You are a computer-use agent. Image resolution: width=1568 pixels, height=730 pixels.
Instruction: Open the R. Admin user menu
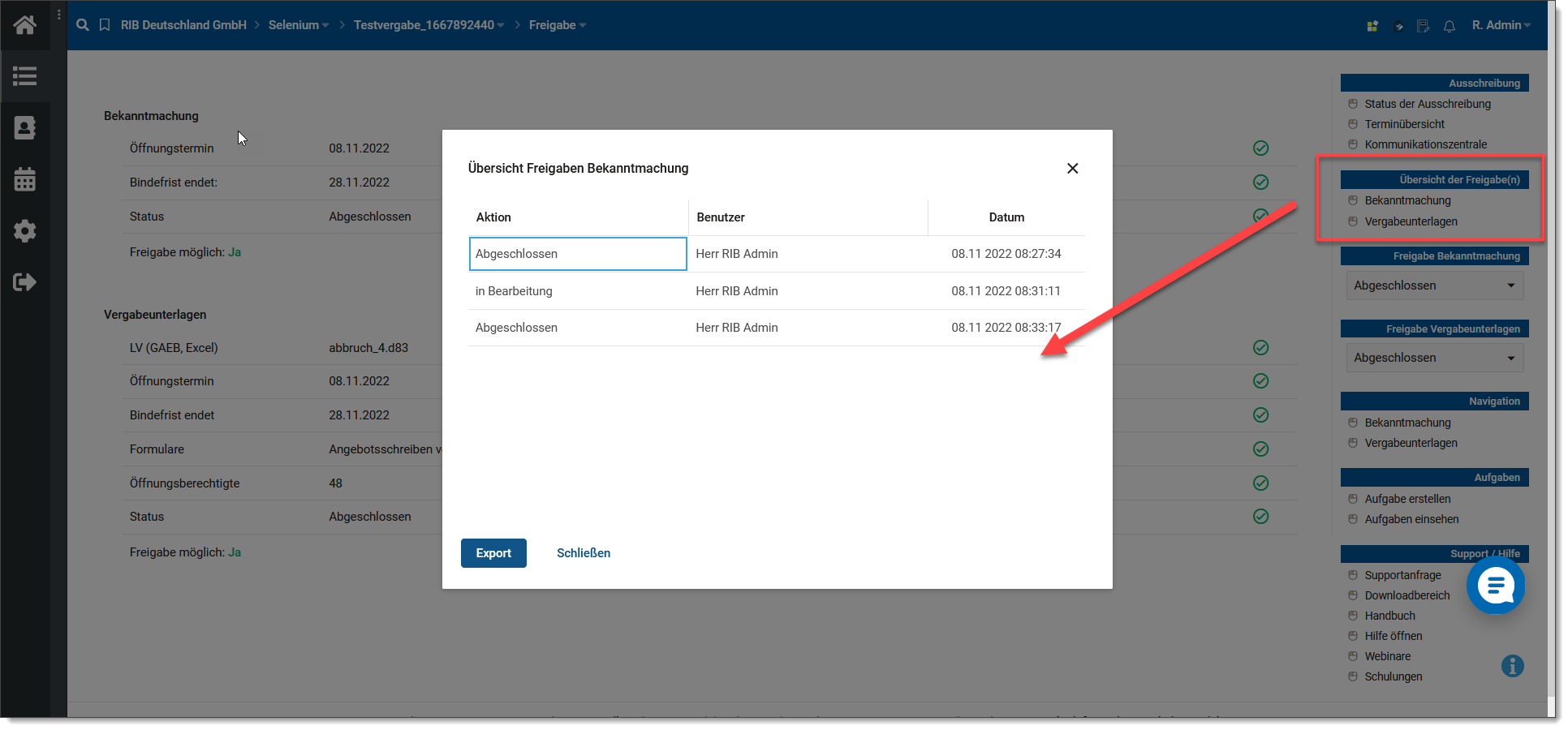1501,25
